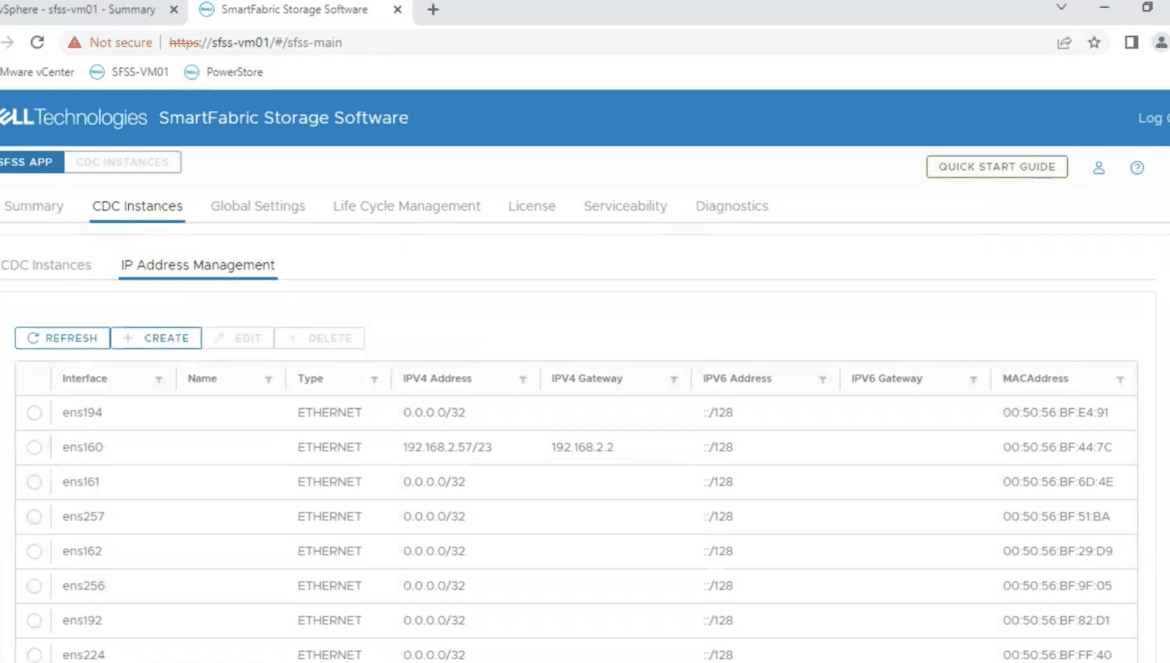The height and width of the screenshot is (663, 1170).
Task: Select the main CDC Instances tab
Action: coord(137,207)
